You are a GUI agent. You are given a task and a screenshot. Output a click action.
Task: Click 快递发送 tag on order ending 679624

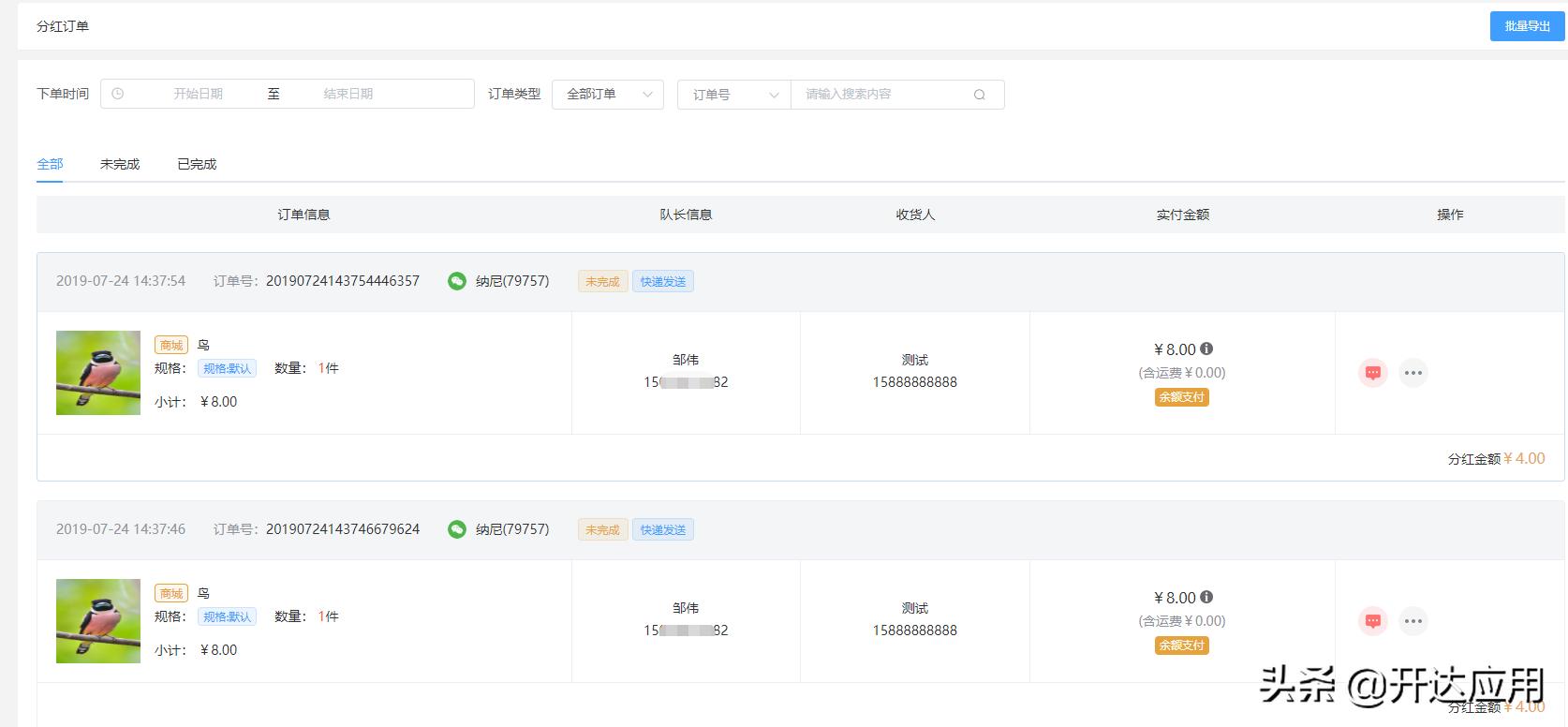pos(663,529)
